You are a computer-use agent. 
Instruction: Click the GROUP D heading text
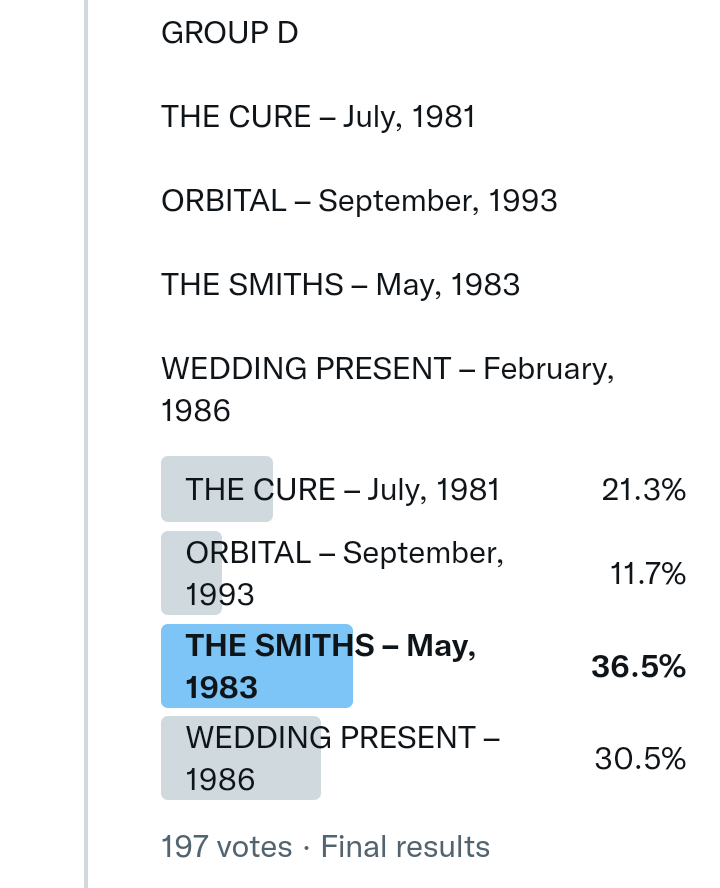pyautogui.click(x=229, y=34)
